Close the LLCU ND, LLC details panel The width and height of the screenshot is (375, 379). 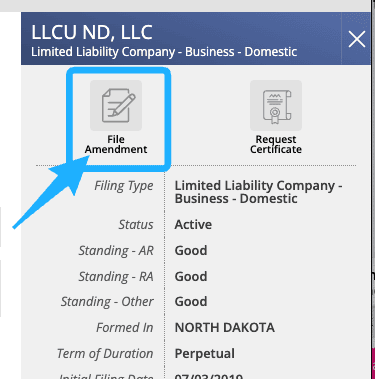tap(357, 39)
